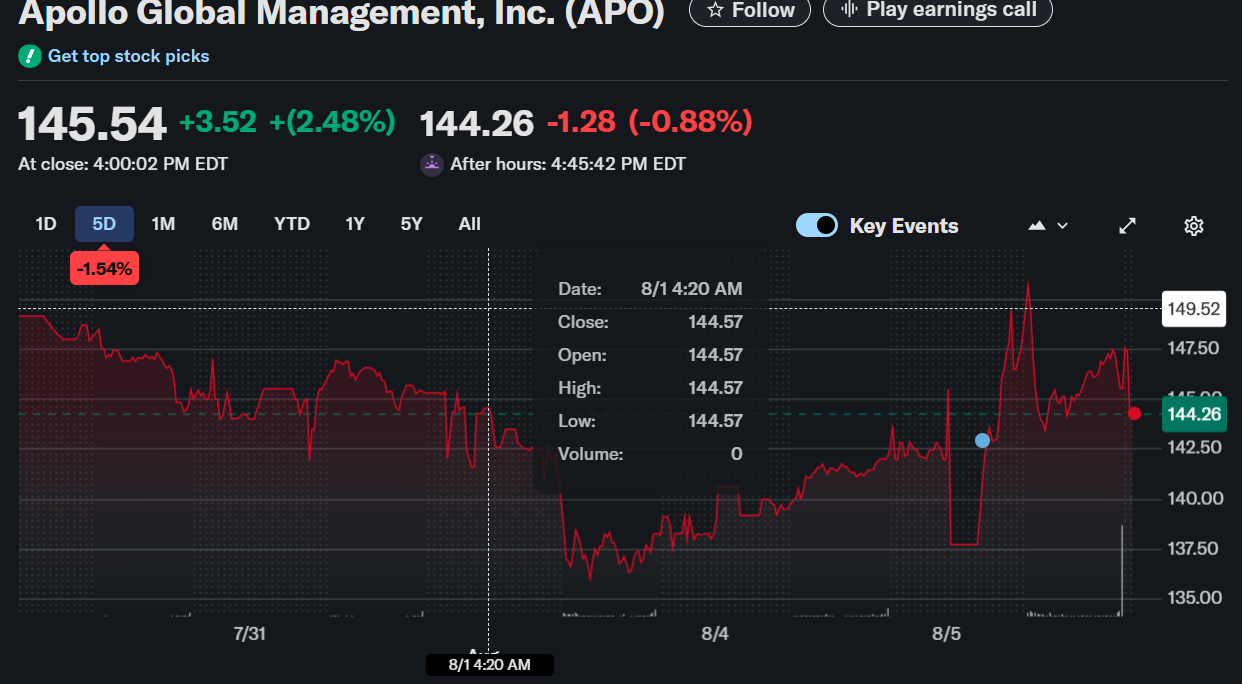
Task: Click the 147.50 price axis label
Action: coord(1193,348)
